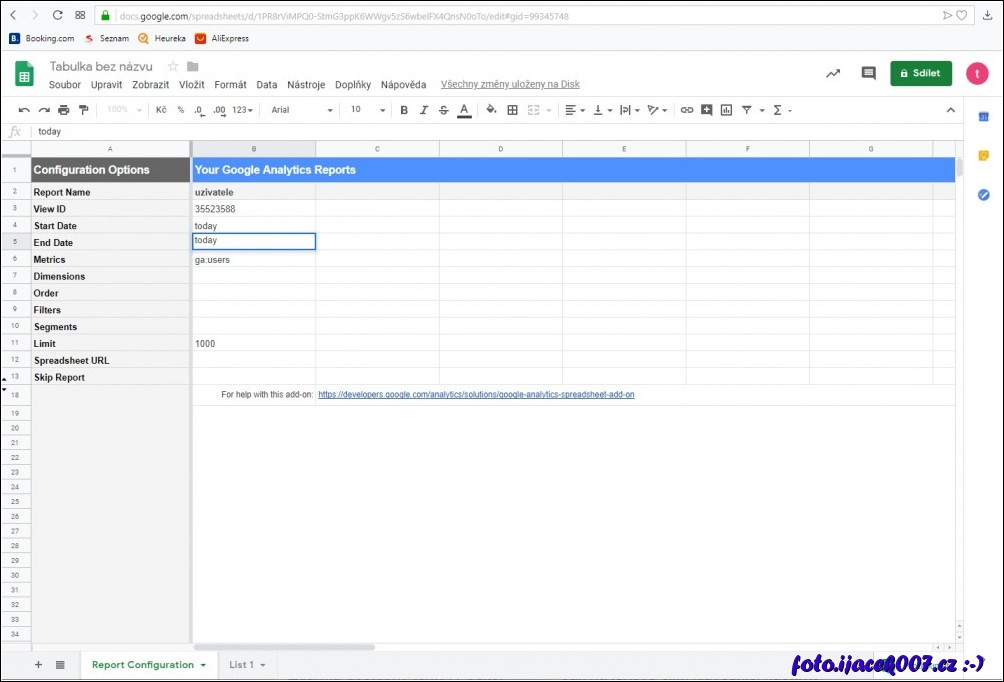Open the Doplňky menu
Image resolution: width=1004 pixels, height=682 pixels.
point(352,85)
